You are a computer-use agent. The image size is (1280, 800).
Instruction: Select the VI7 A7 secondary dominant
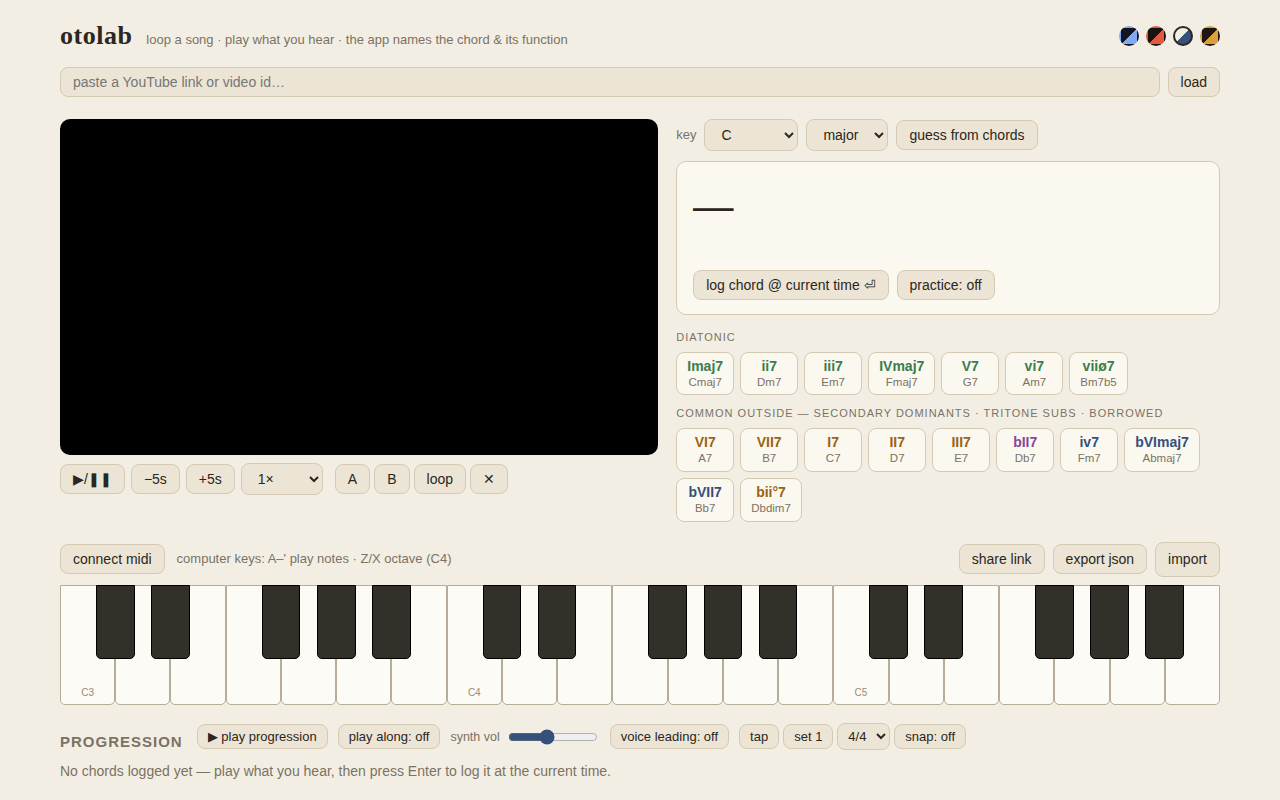[x=705, y=450]
